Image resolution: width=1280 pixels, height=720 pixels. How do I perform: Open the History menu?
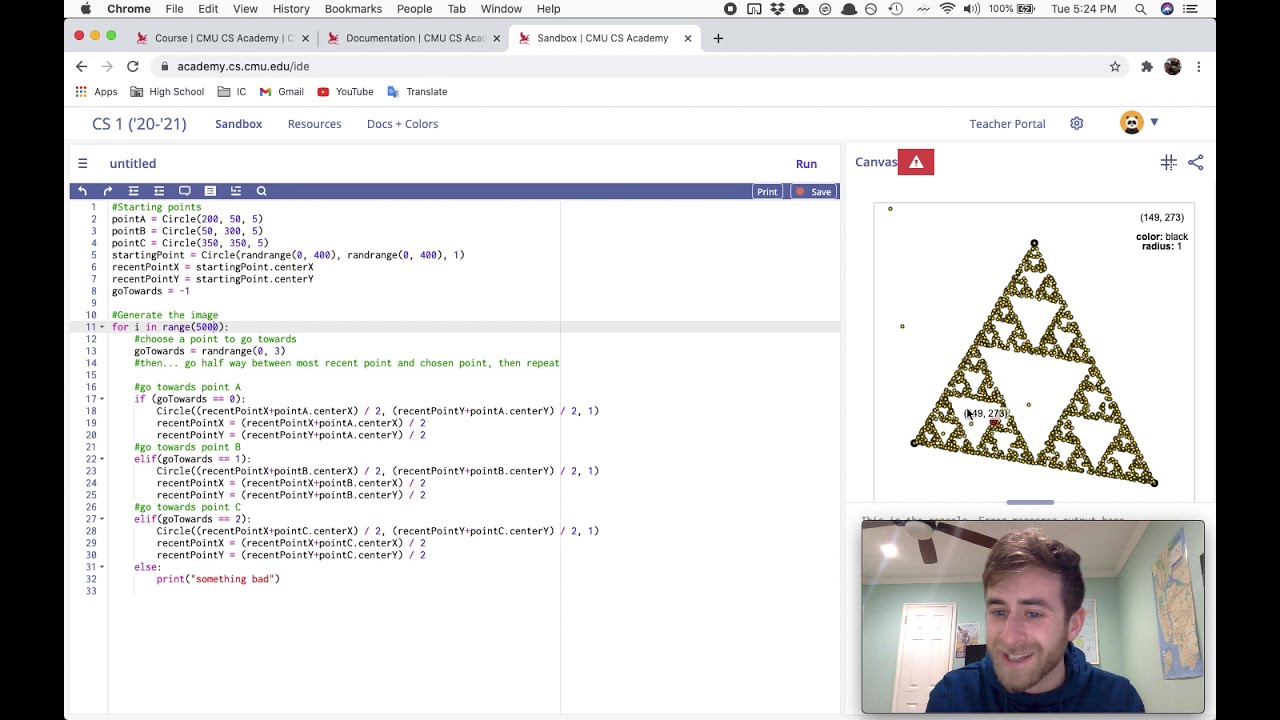pyautogui.click(x=291, y=9)
